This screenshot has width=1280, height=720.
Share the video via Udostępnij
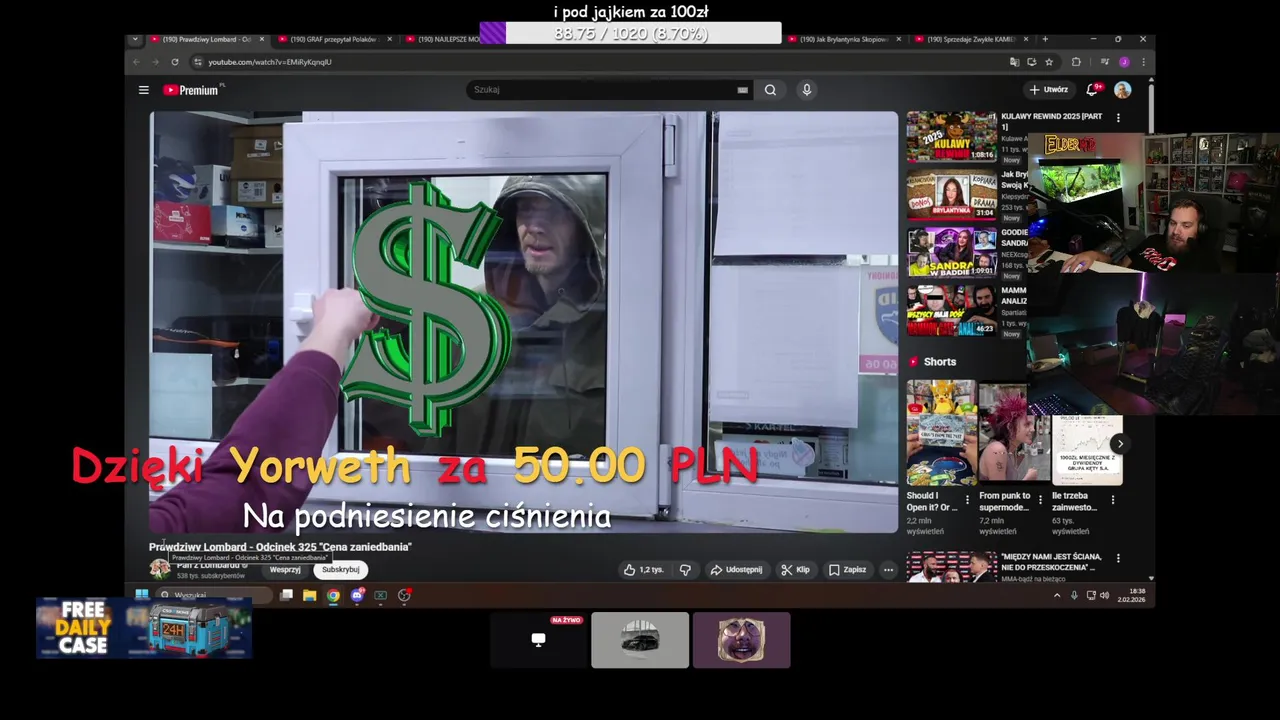[736, 570]
